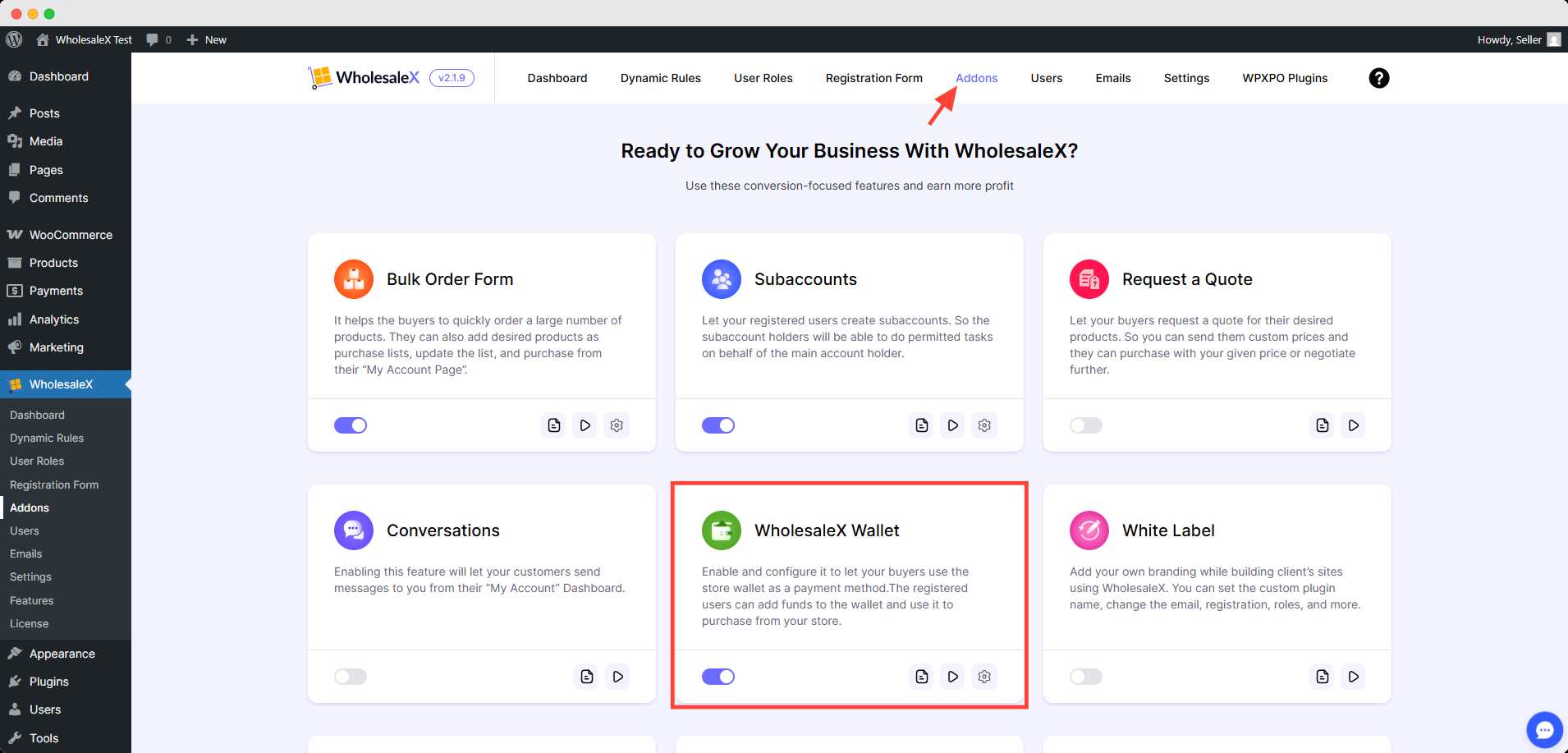Open Pages in WordPress sidebar
The height and width of the screenshot is (753, 1568).
[x=66, y=170]
